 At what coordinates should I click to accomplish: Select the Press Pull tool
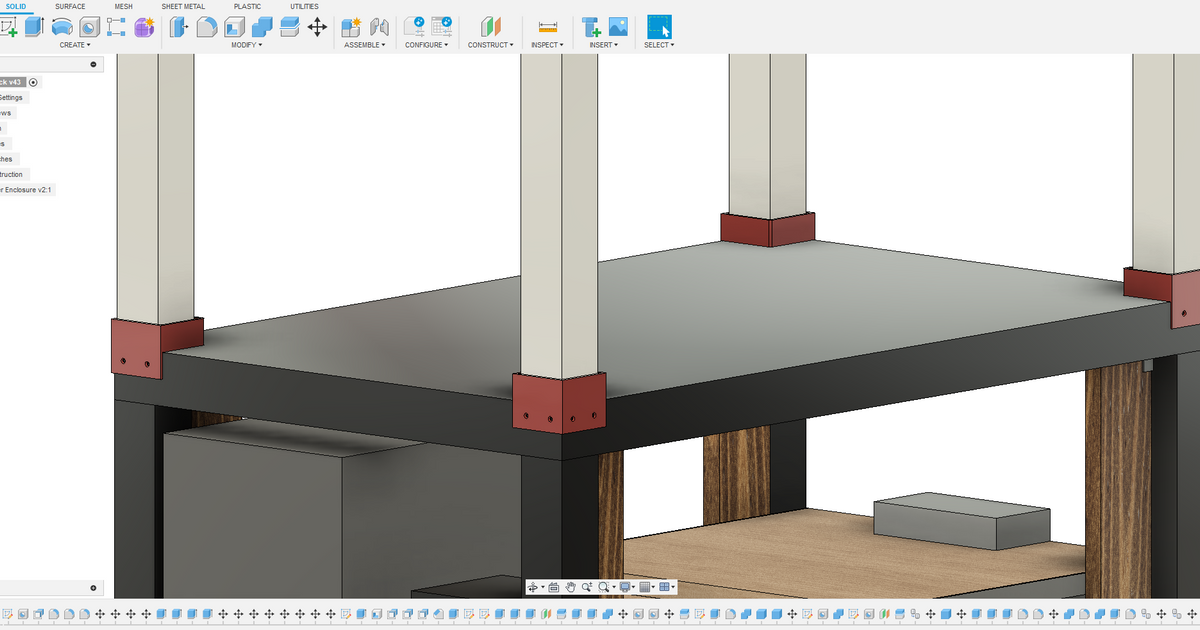click(x=179, y=27)
